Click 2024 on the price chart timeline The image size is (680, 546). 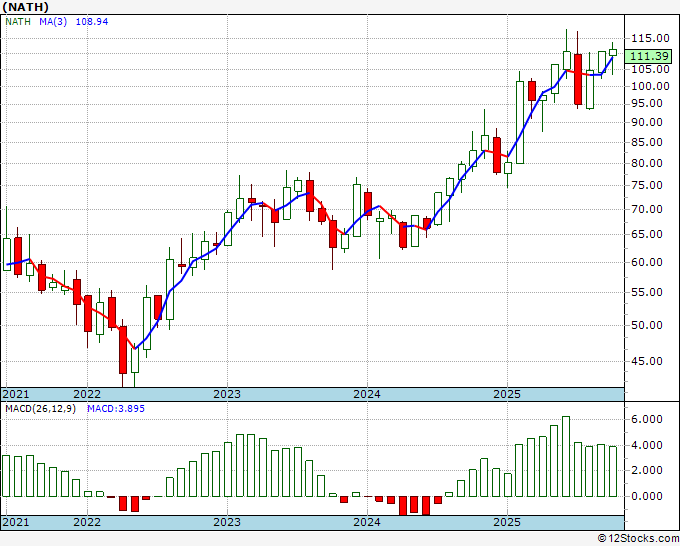367,394
